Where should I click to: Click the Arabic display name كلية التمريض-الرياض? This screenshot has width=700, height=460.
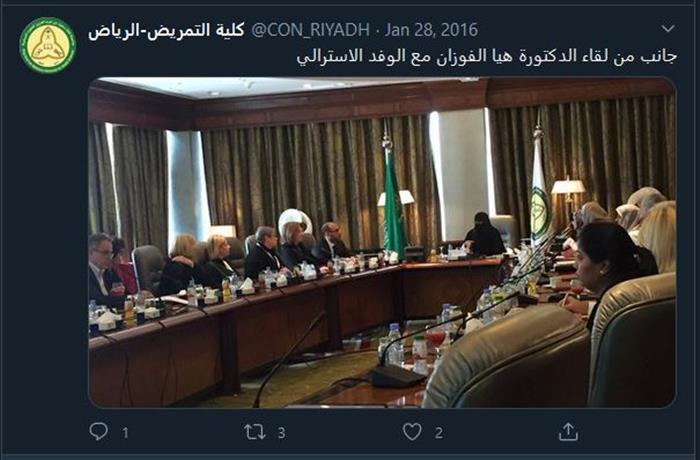166,30
